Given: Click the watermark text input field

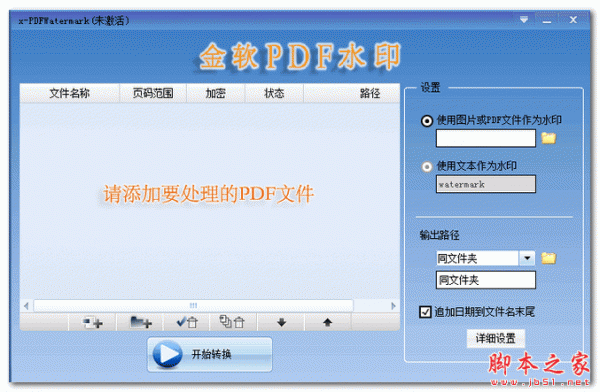Looking at the screenshot, I should coord(486,184).
